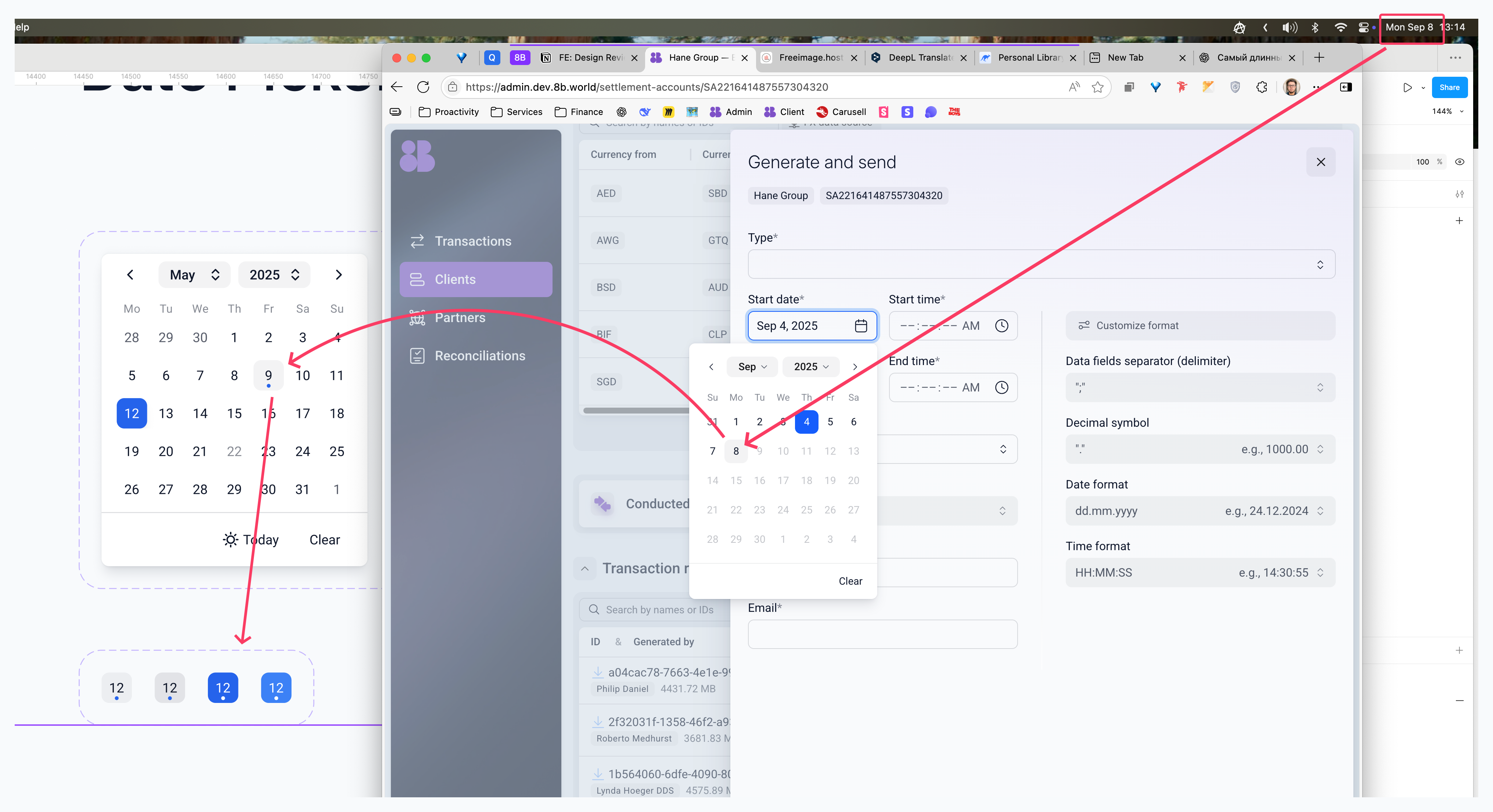This screenshot has height=812, width=1493.
Task: Click horizontal scrollbar under currency table
Action: (x=636, y=410)
